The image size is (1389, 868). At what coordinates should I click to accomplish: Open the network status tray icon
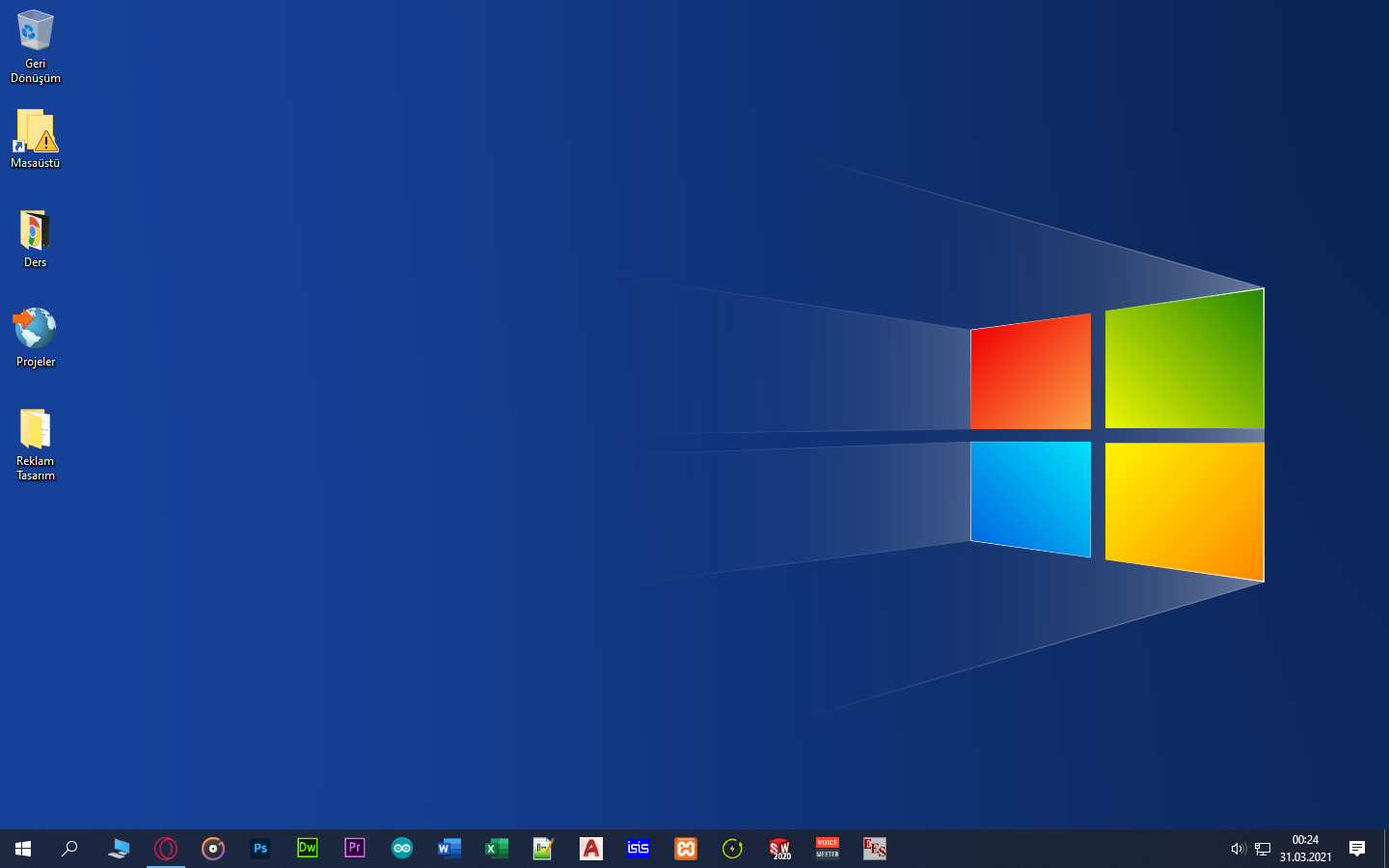pos(1263,849)
